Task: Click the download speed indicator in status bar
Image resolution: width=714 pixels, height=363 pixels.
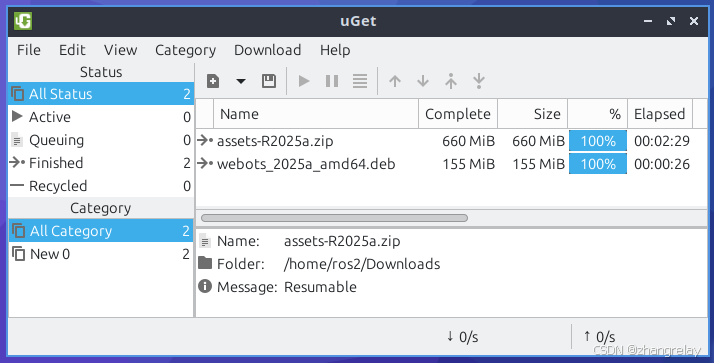Action: pyautogui.click(x=462, y=337)
